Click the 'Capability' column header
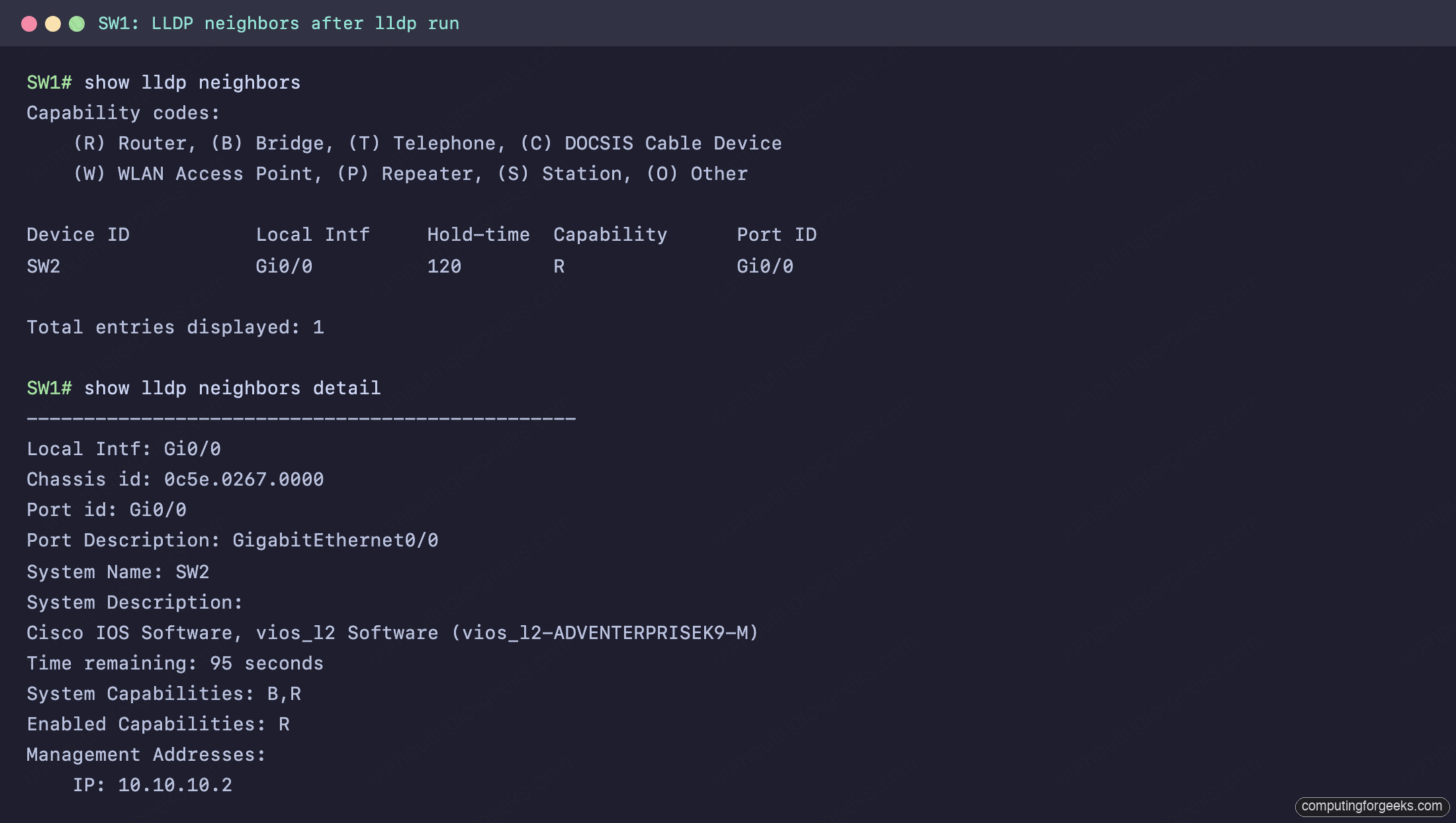Image resolution: width=1456 pixels, height=823 pixels. tap(610, 235)
